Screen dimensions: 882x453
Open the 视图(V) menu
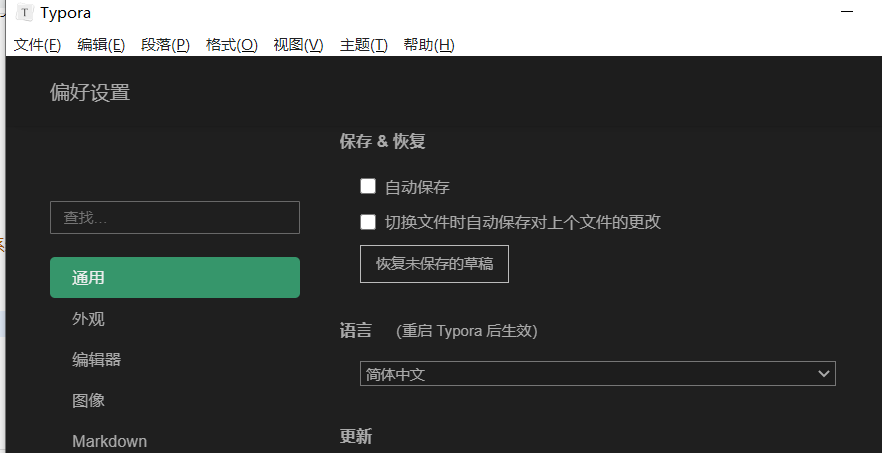(298, 45)
